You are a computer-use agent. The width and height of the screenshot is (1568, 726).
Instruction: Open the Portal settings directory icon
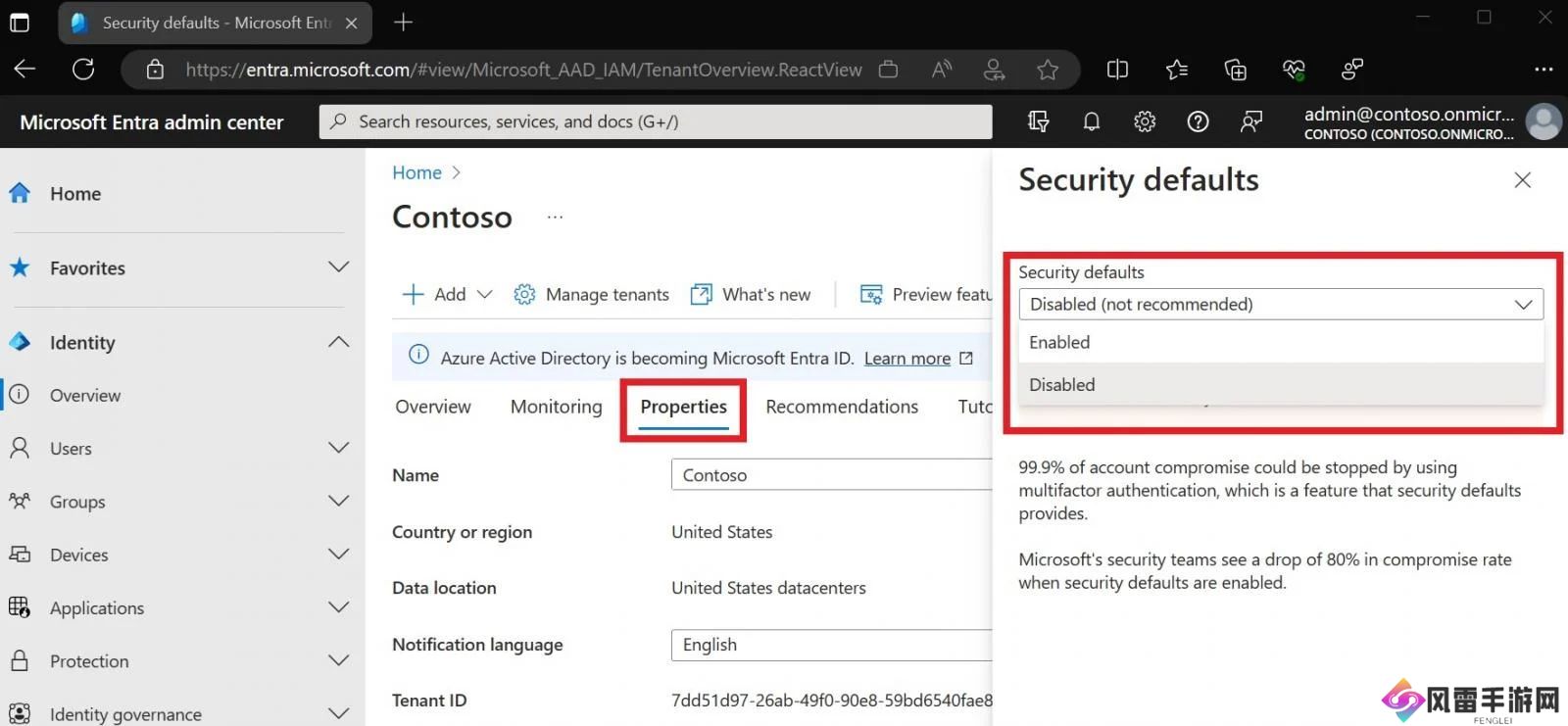(x=1038, y=121)
